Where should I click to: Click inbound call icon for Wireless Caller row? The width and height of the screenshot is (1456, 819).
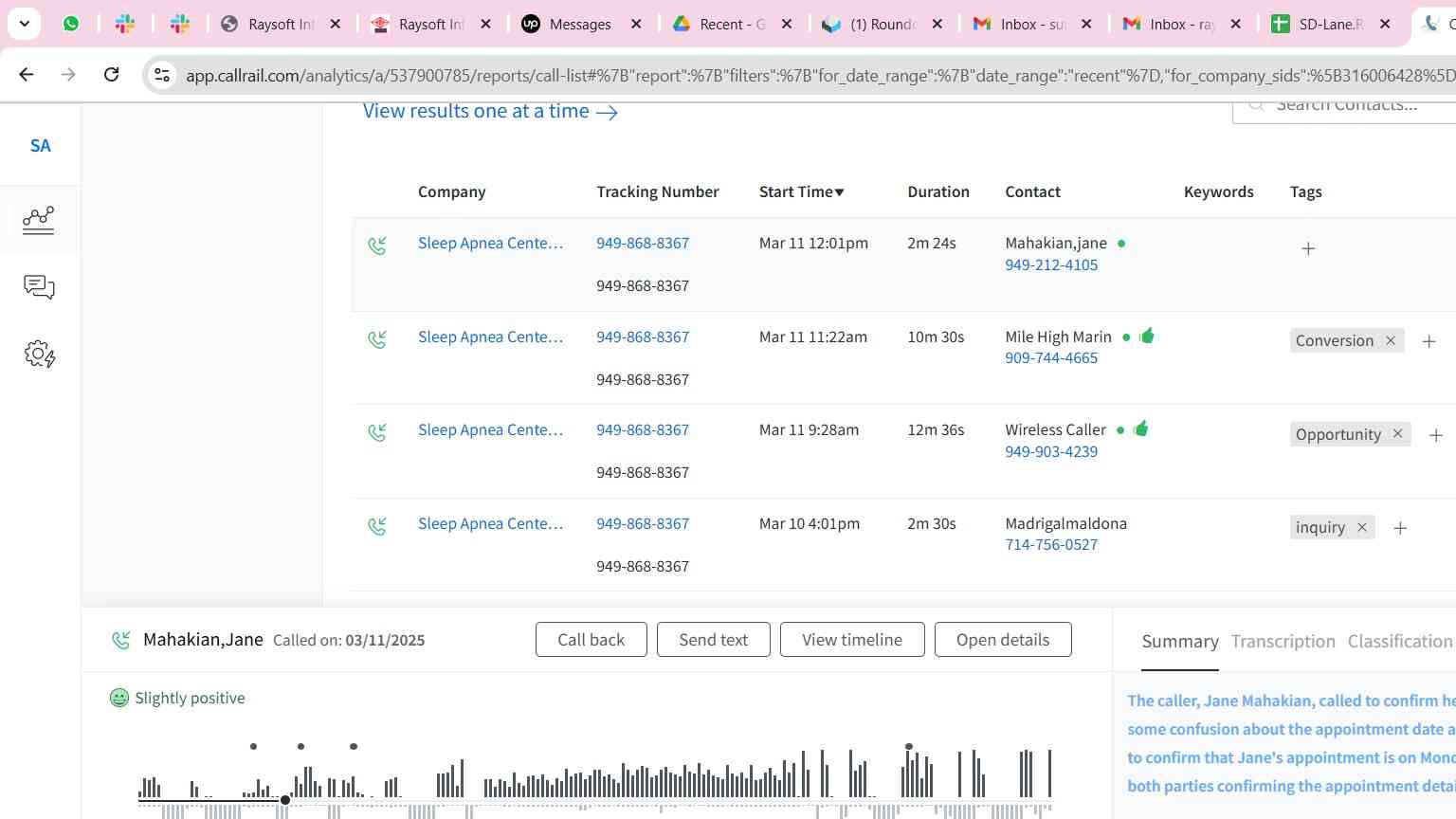[x=377, y=433]
